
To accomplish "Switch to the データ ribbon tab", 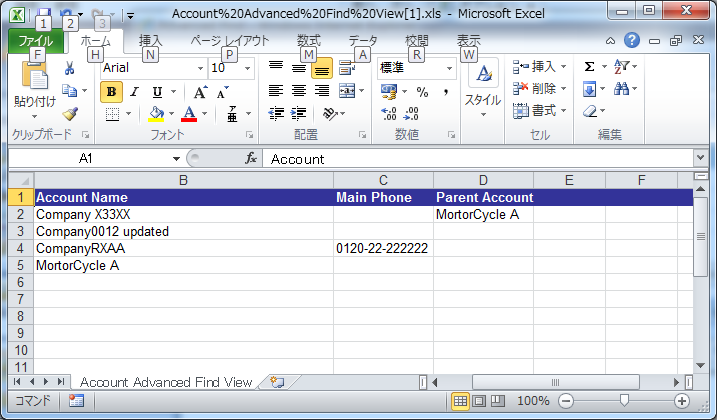I will (x=363, y=41).
